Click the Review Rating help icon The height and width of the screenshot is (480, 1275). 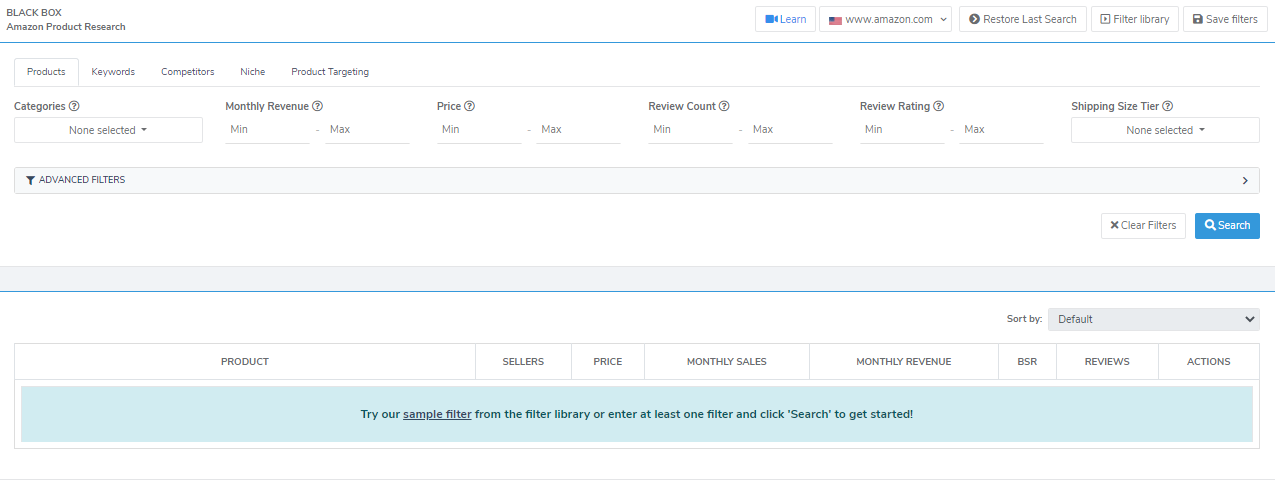[939, 106]
